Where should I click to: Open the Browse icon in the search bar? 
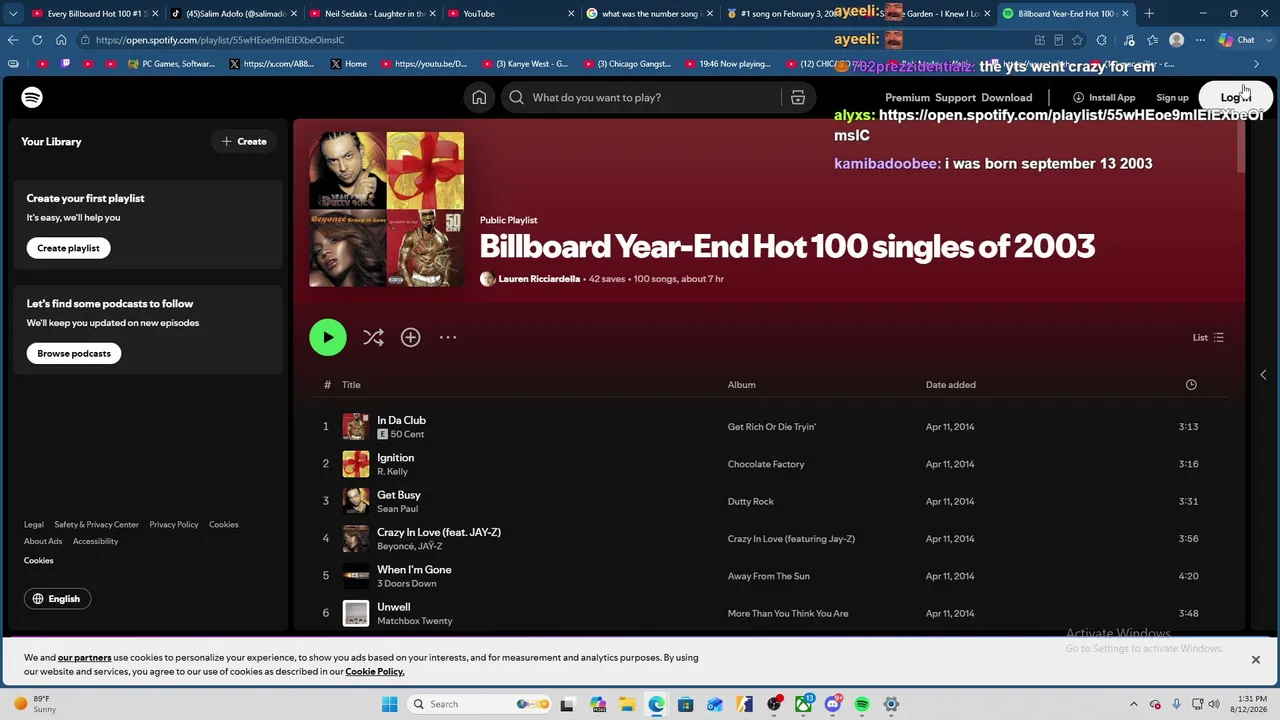coord(798,97)
